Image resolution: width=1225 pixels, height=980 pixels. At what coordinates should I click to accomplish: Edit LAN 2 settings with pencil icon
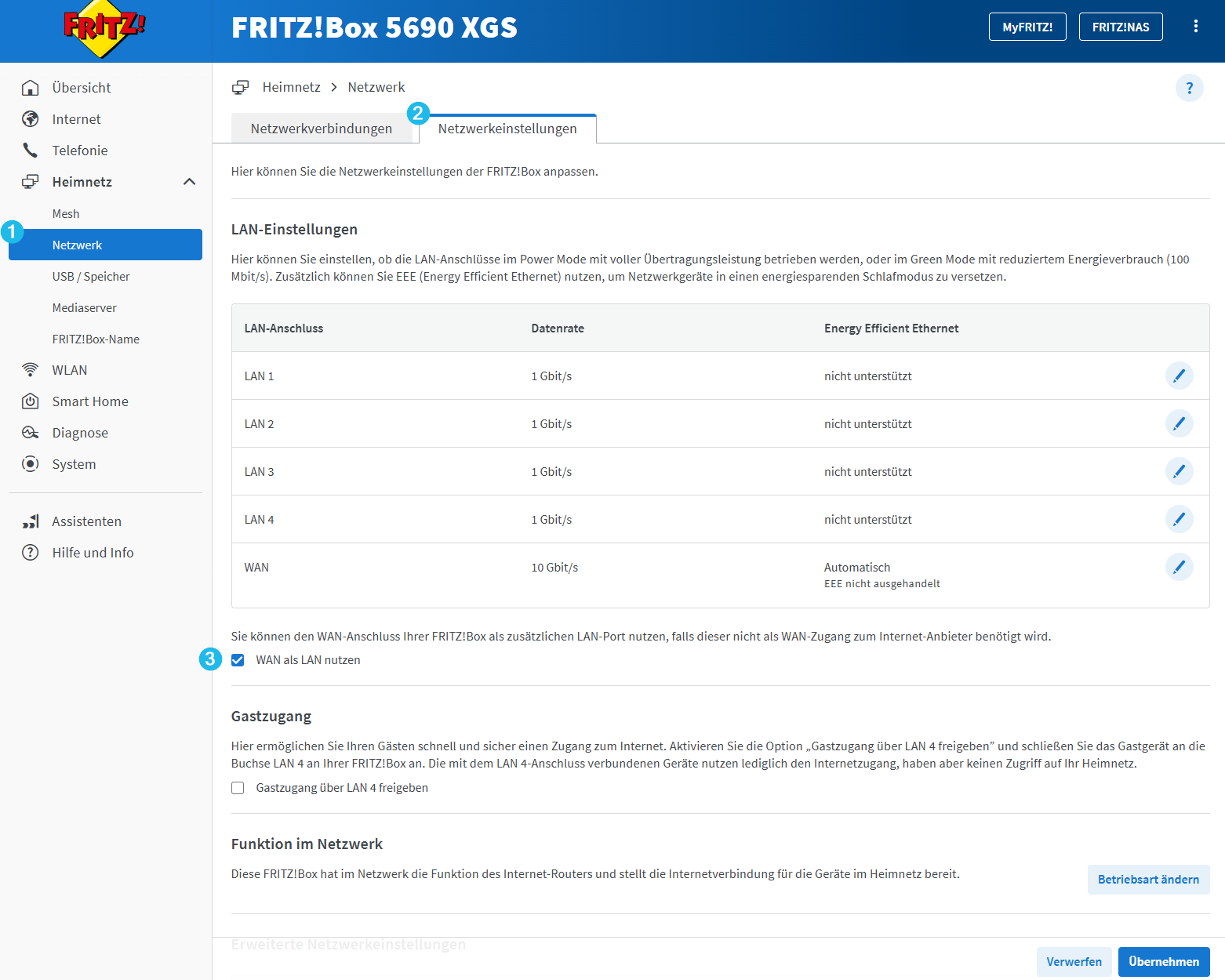pyautogui.click(x=1179, y=423)
